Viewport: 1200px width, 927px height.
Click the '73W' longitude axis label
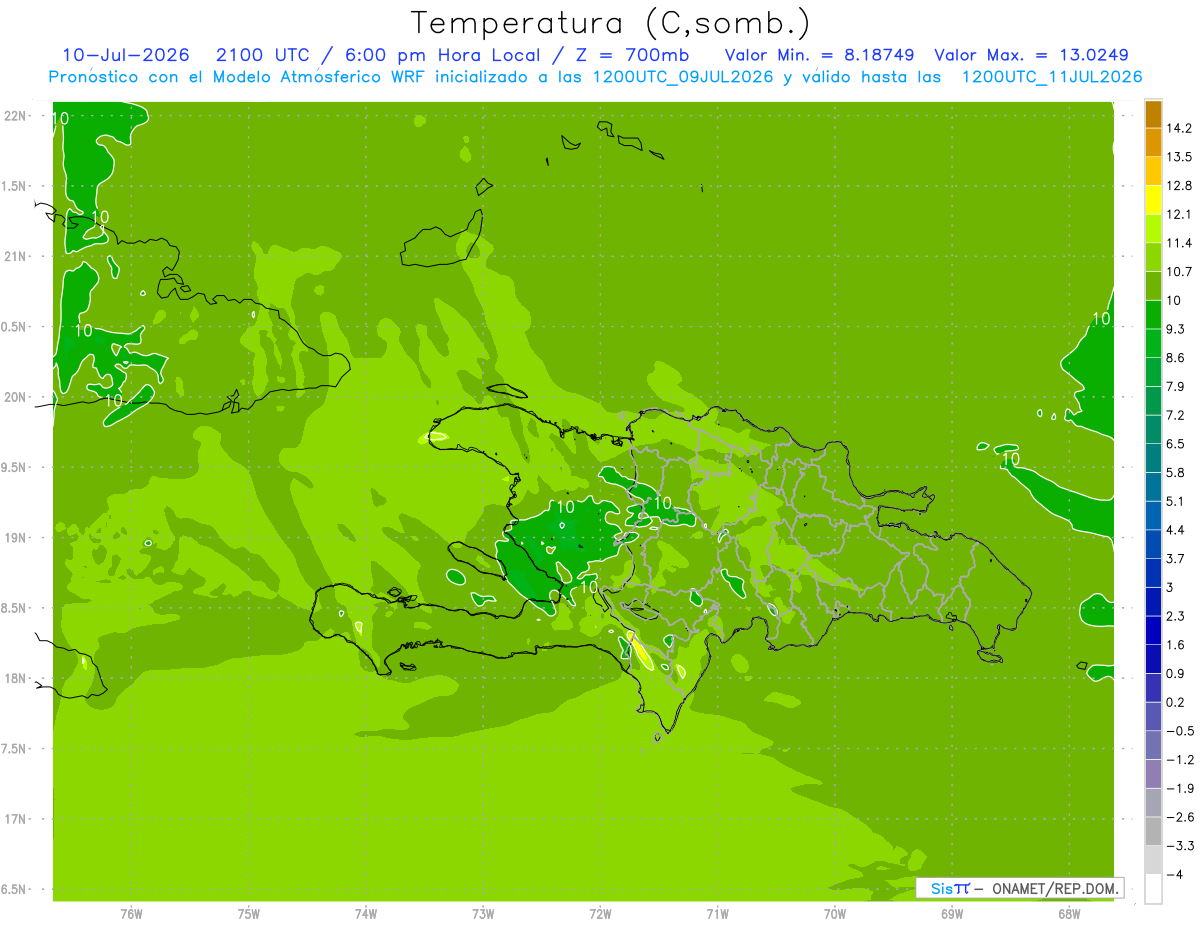coord(483,913)
